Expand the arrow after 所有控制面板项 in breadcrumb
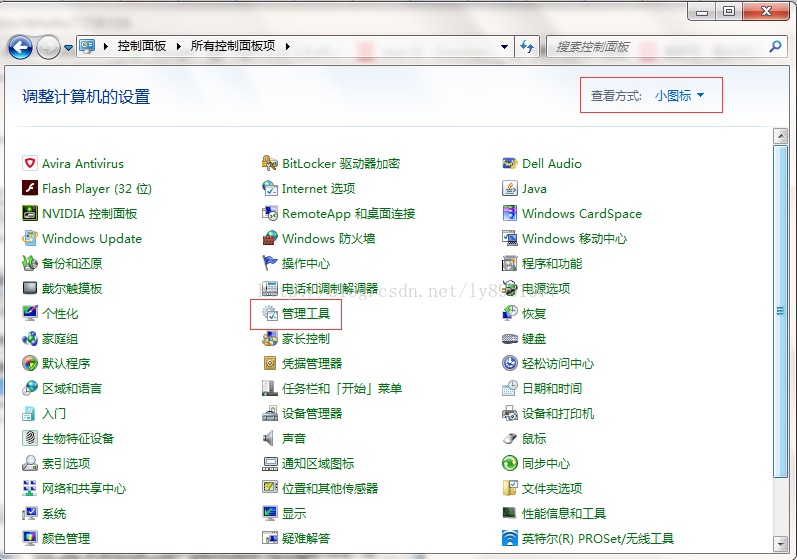 288,46
